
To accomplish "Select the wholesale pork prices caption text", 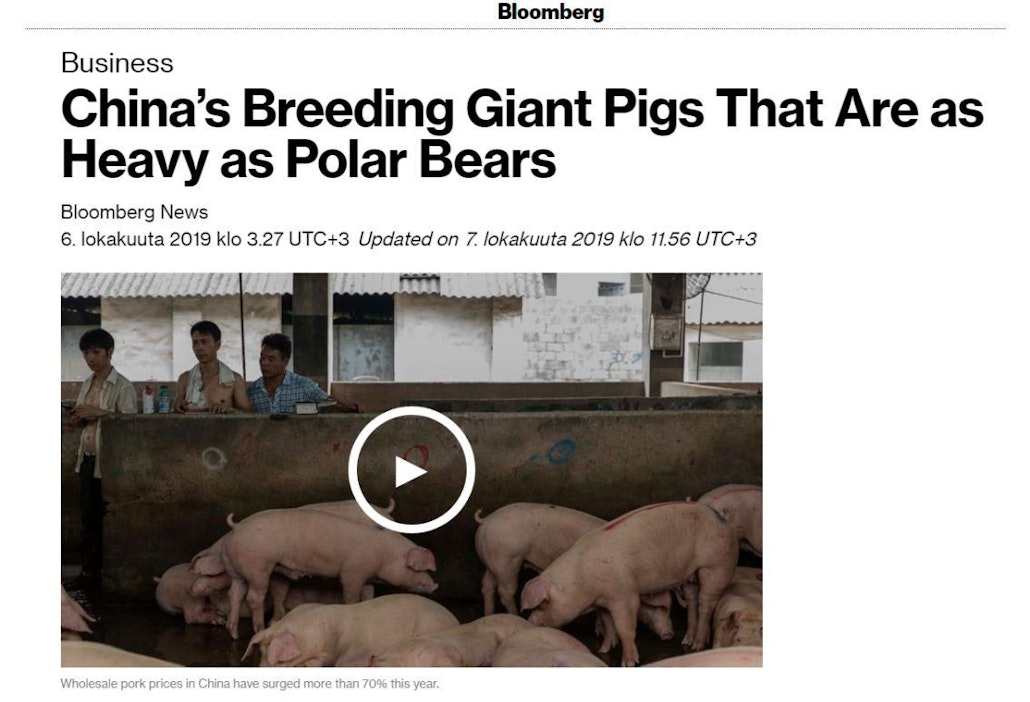I will pyautogui.click(x=250, y=684).
